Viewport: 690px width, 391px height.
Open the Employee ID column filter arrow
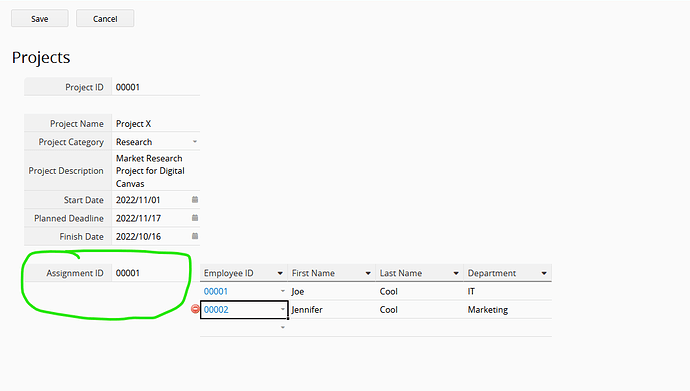pyautogui.click(x=280, y=273)
